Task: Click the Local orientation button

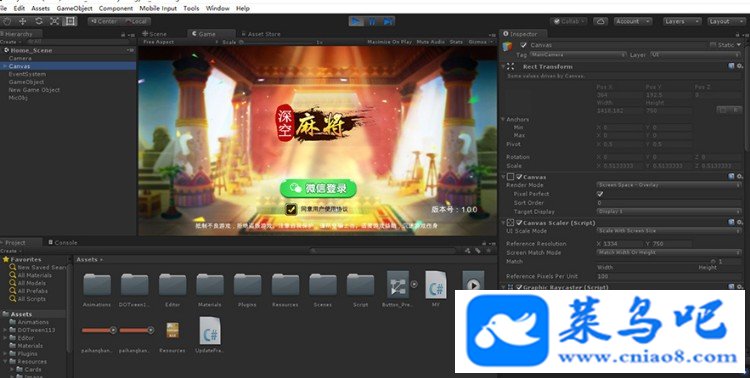Action: (x=136, y=22)
